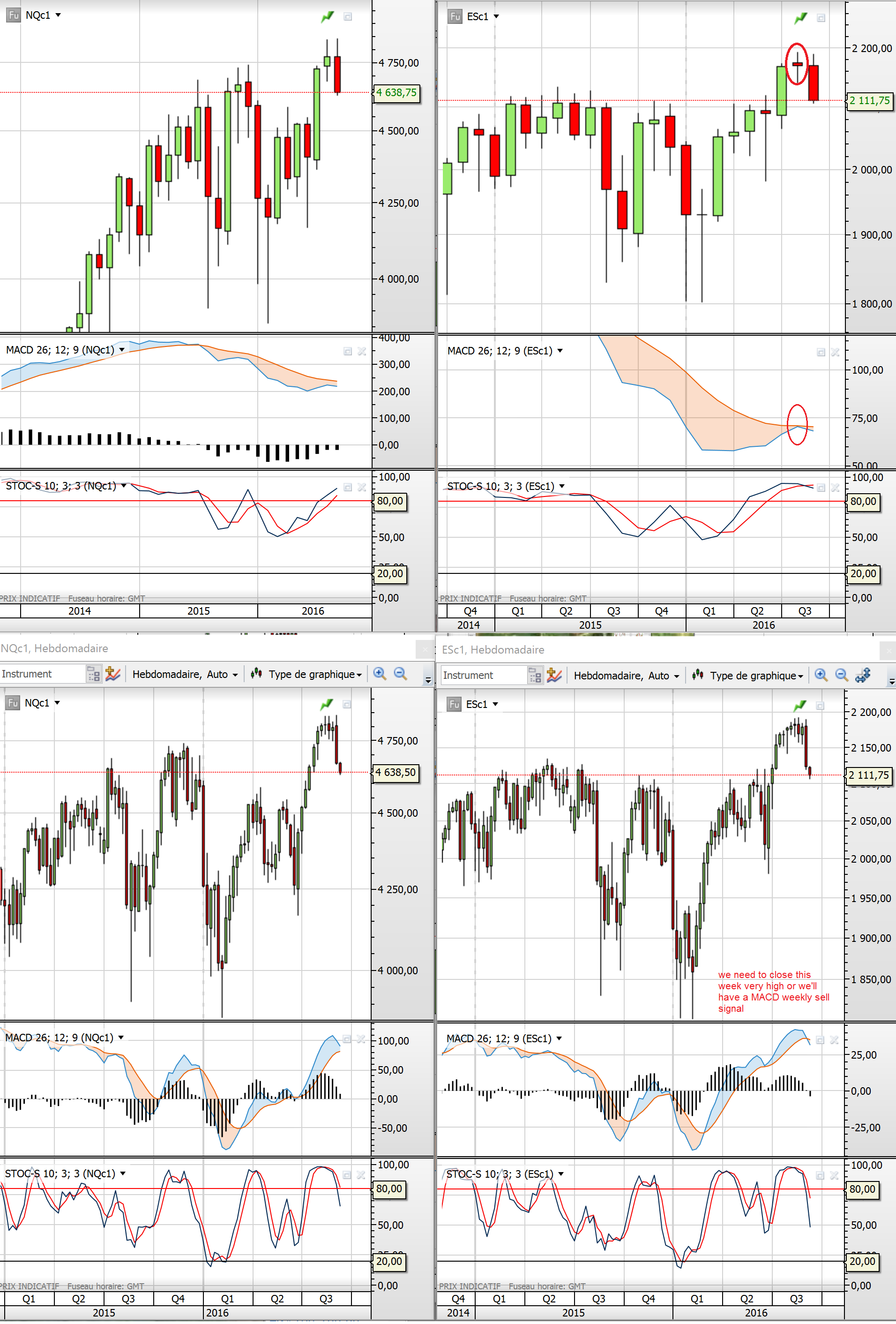The width and height of the screenshot is (896, 1324).
Task: Close the ESc1, Hebdomadaire window
Action: point(889,651)
